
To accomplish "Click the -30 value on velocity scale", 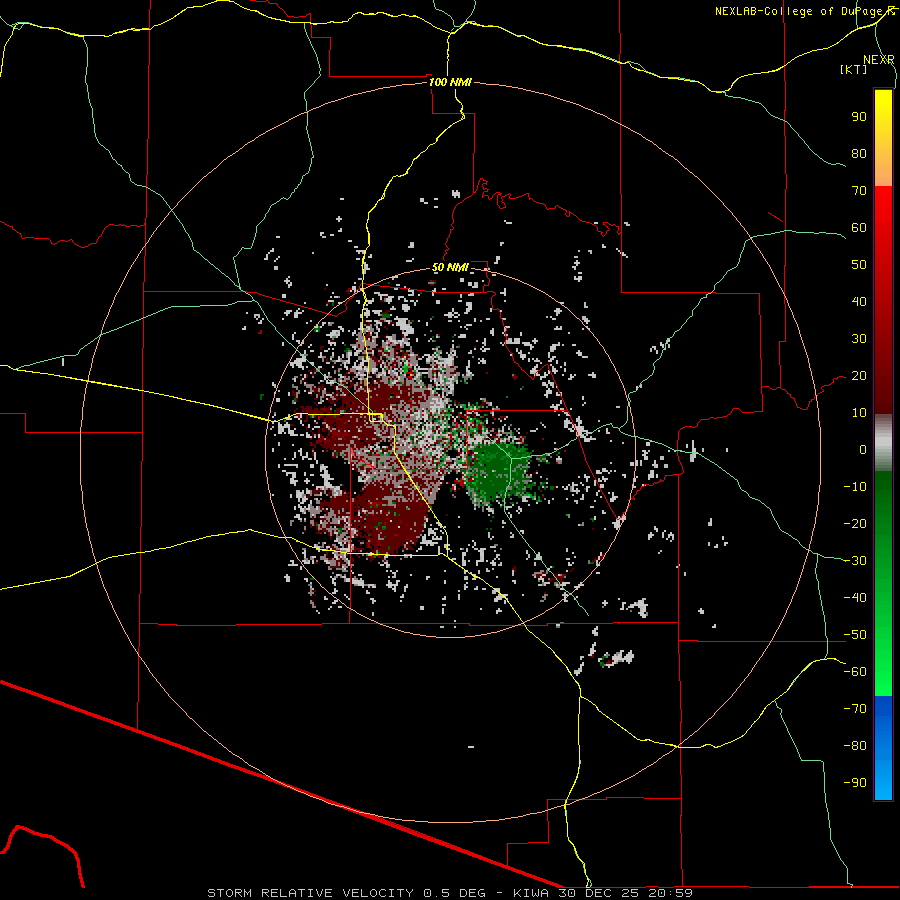I will pos(855,561).
